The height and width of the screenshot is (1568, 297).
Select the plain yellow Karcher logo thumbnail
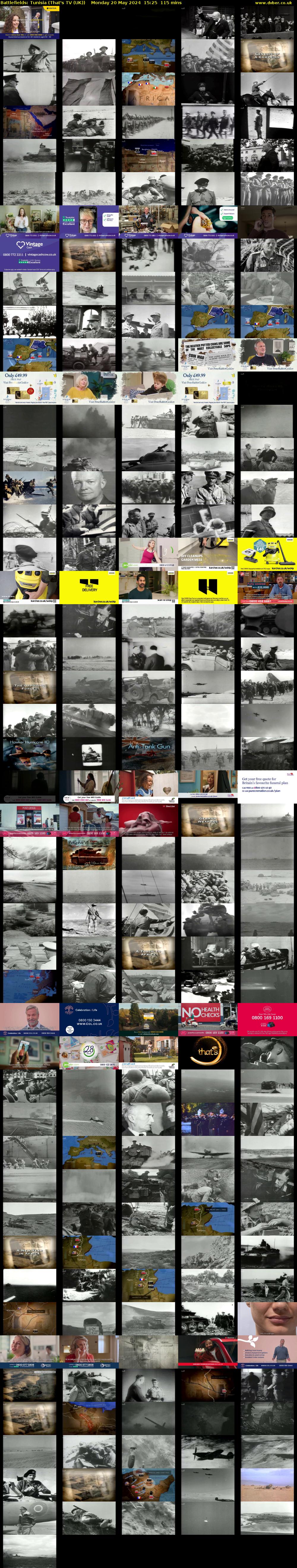[x=208, y=587]
